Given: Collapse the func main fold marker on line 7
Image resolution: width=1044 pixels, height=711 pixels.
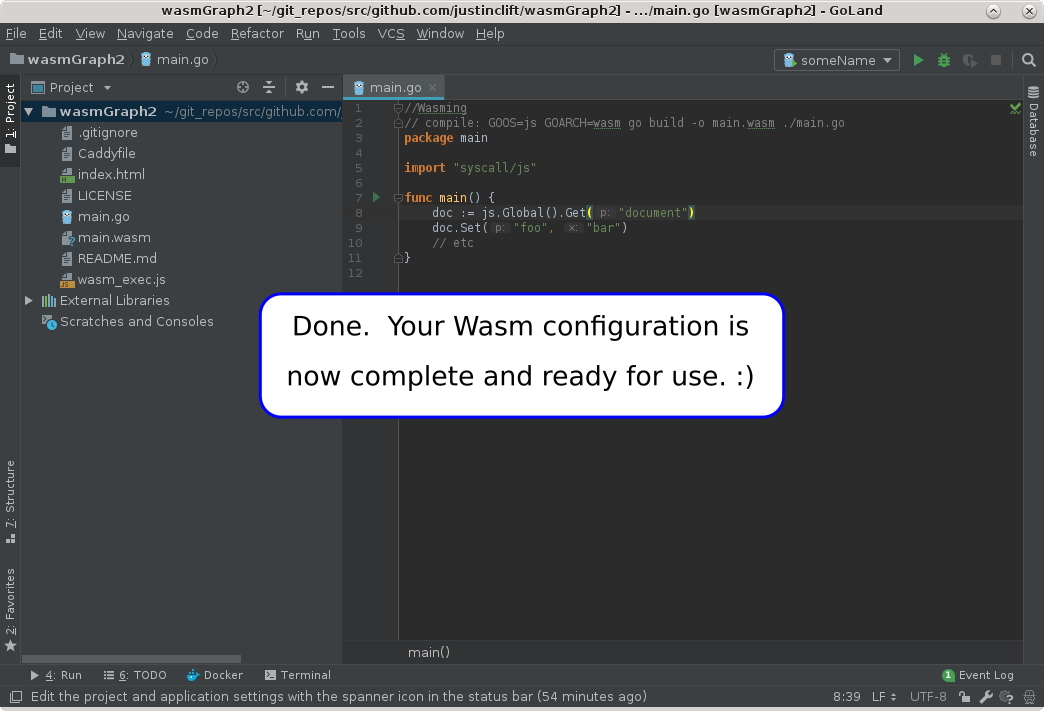Looking at the screenshot, I should point(398,197).
